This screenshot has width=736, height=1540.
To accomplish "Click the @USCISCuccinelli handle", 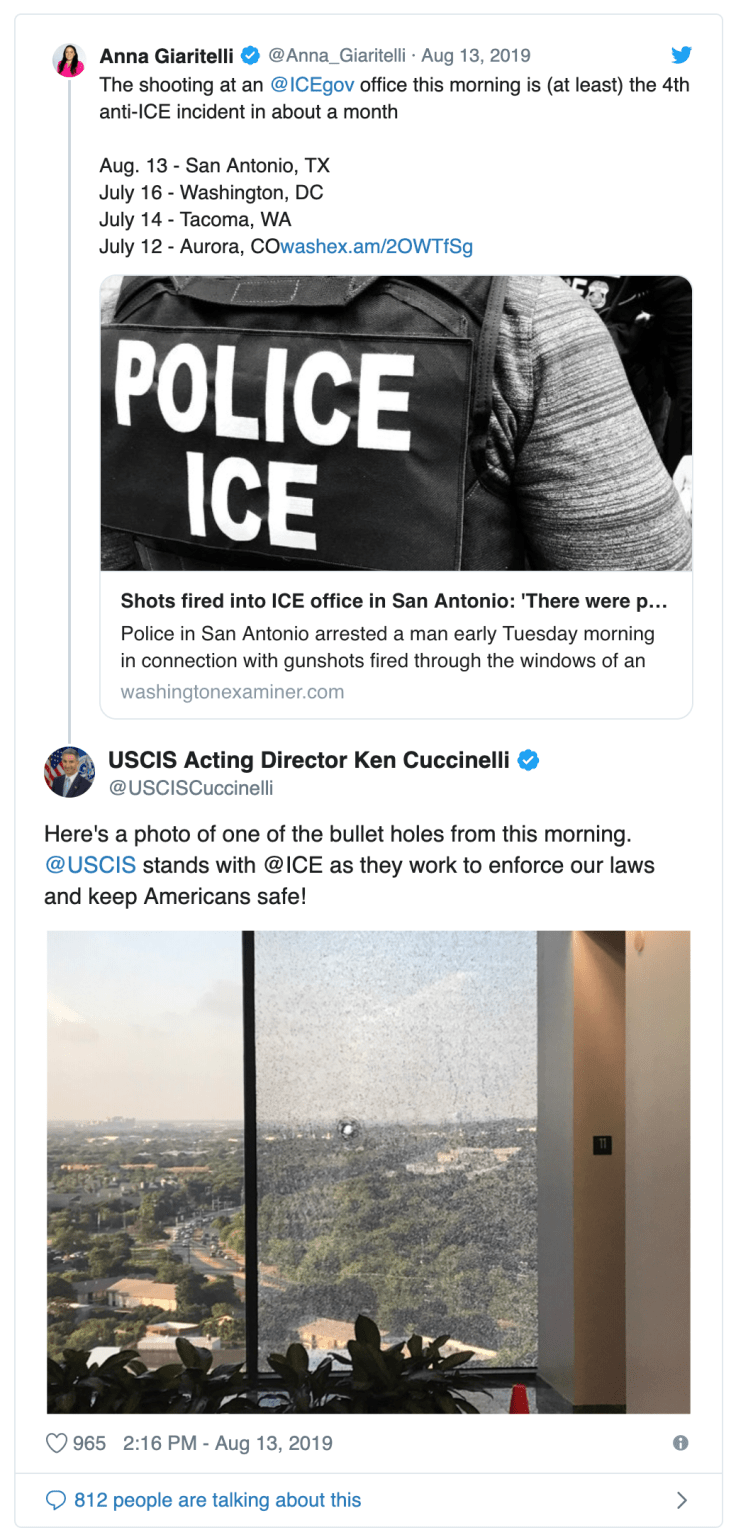I will coord(190,788).
